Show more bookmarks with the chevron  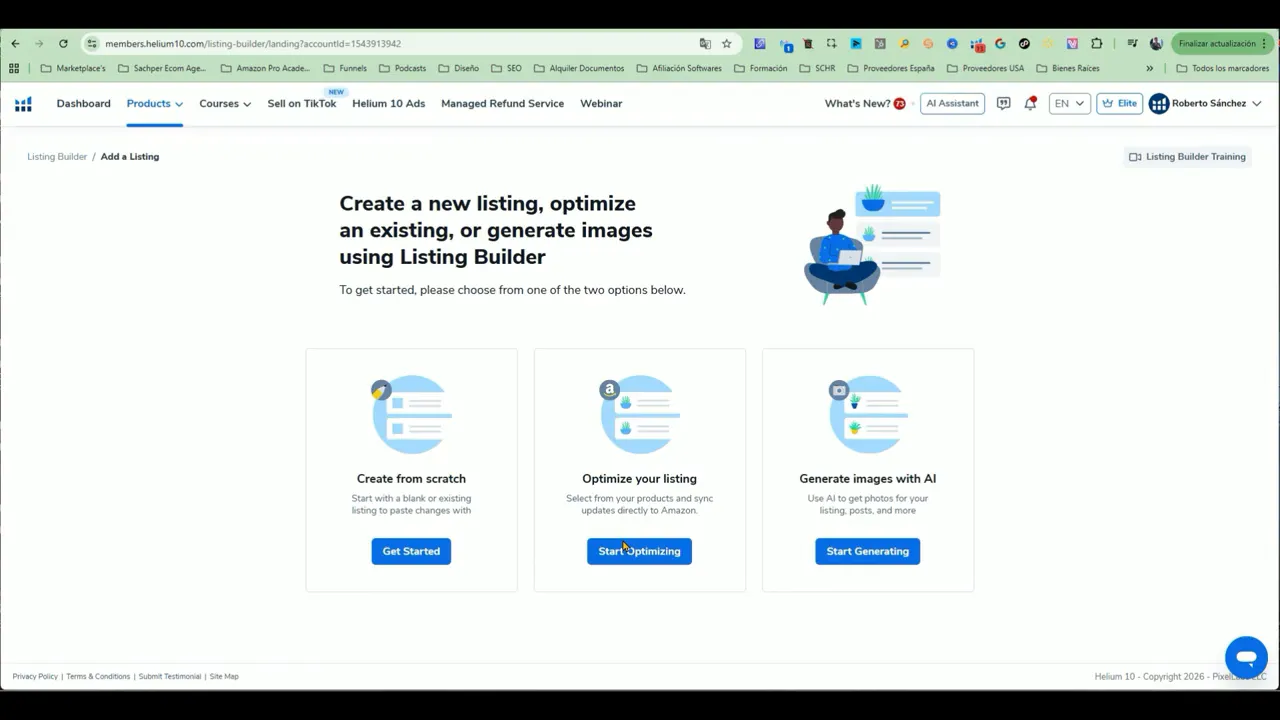(1149, 69)
